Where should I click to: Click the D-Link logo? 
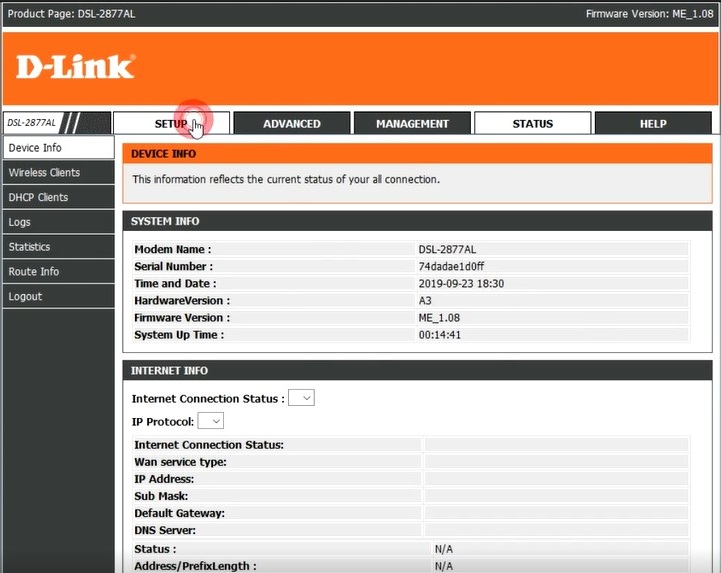coord(76,67)
